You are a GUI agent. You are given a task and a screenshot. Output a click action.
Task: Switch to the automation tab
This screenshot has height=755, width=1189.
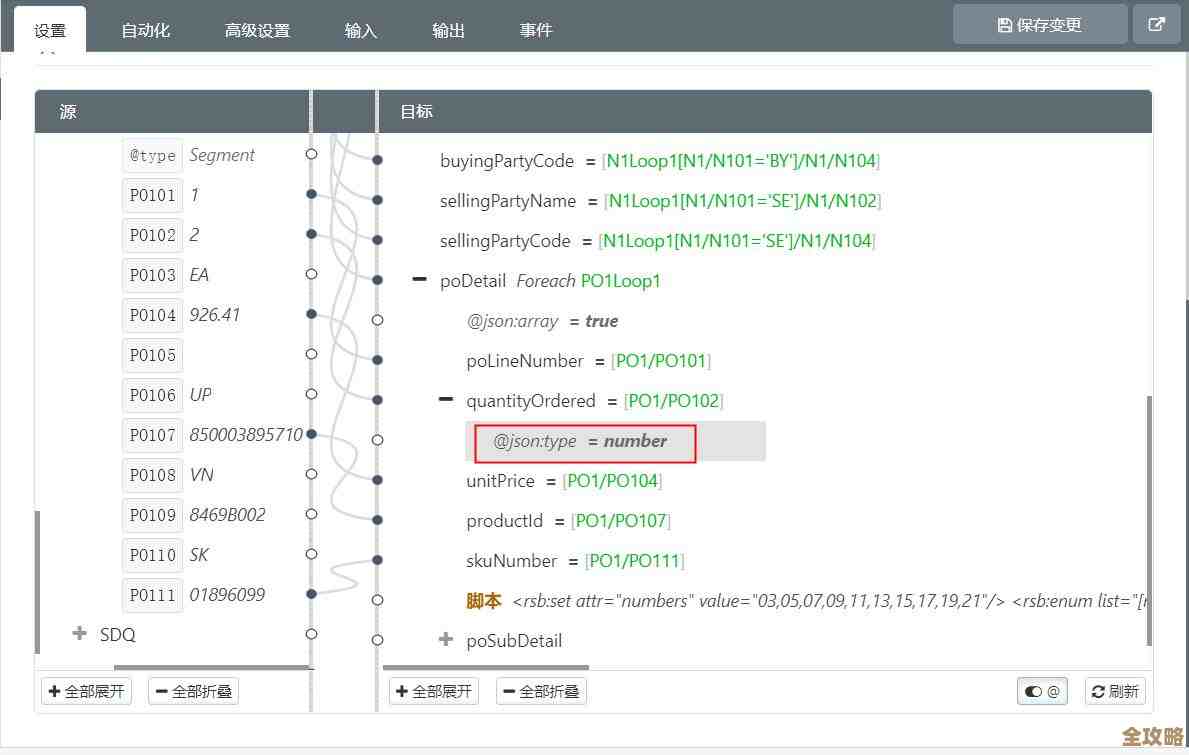[146, 30]
